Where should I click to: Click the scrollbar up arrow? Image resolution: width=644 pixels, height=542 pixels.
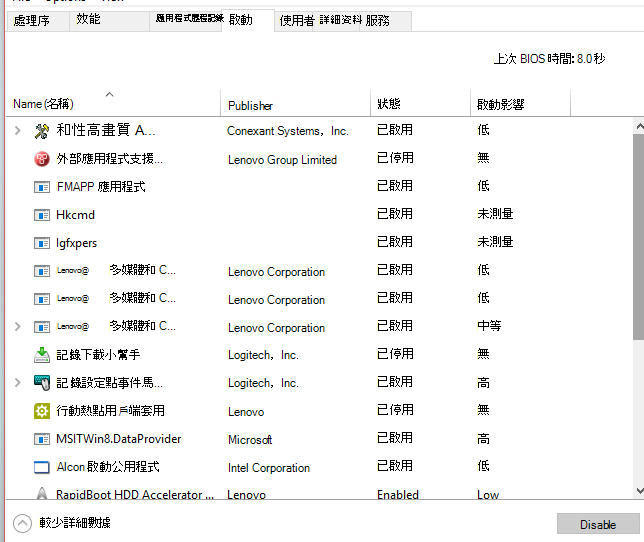click(639, 126)
